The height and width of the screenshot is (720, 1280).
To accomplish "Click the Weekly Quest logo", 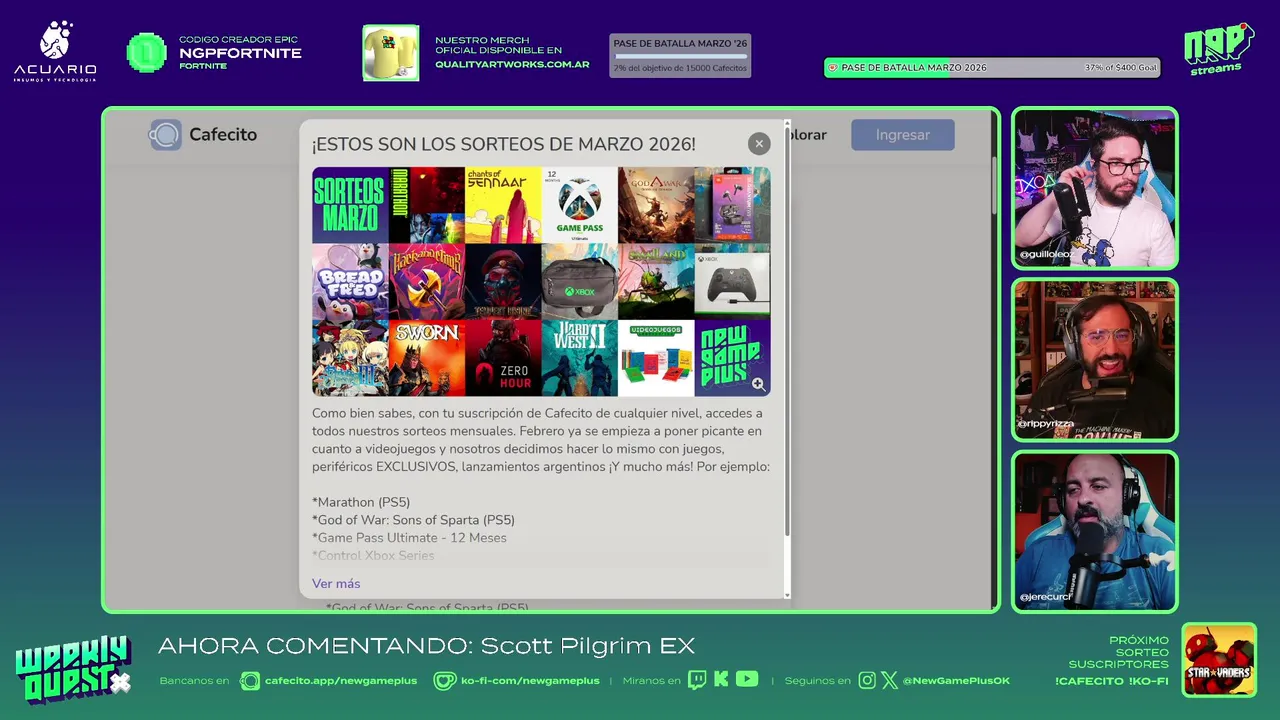I will pyautogui.click(x=73, y=670).
